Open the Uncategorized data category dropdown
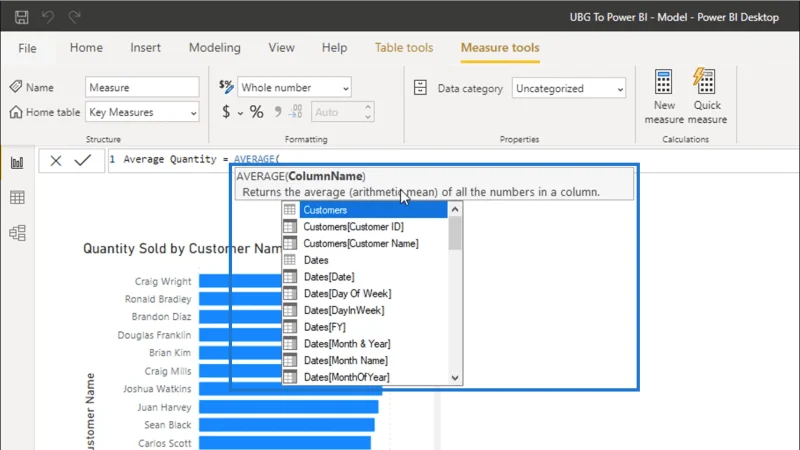Screen dimensions: 800x450 [x=569, y=88]
